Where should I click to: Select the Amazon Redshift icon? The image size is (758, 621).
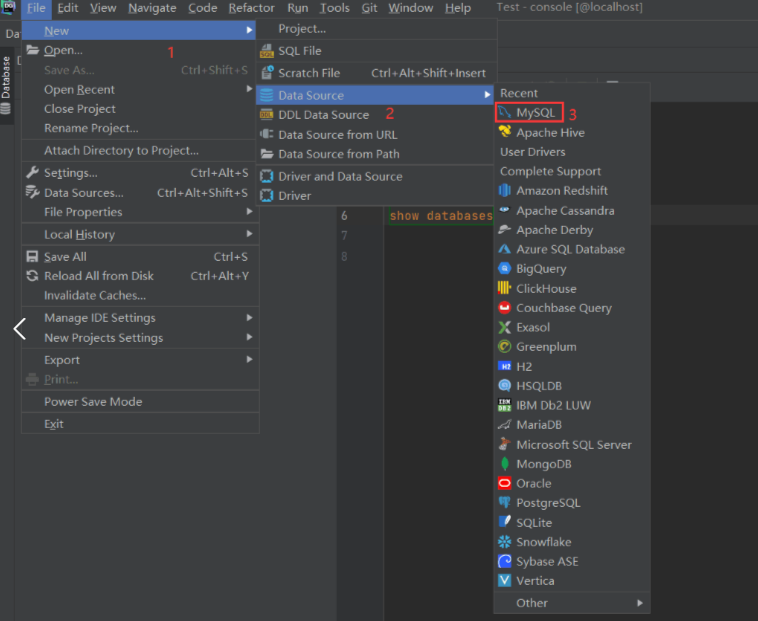coord(504,190)
